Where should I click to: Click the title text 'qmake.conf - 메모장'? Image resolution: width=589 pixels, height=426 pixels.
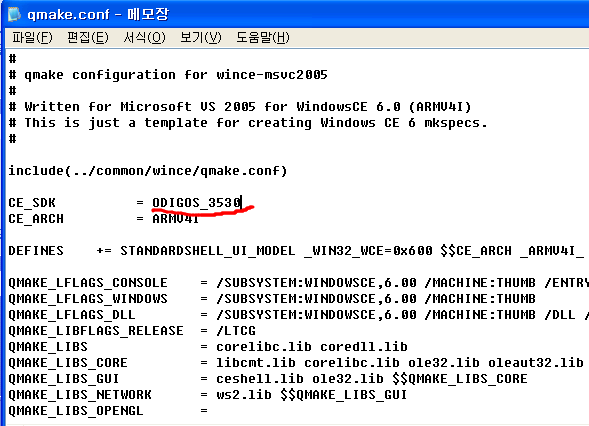coord(98,14)
